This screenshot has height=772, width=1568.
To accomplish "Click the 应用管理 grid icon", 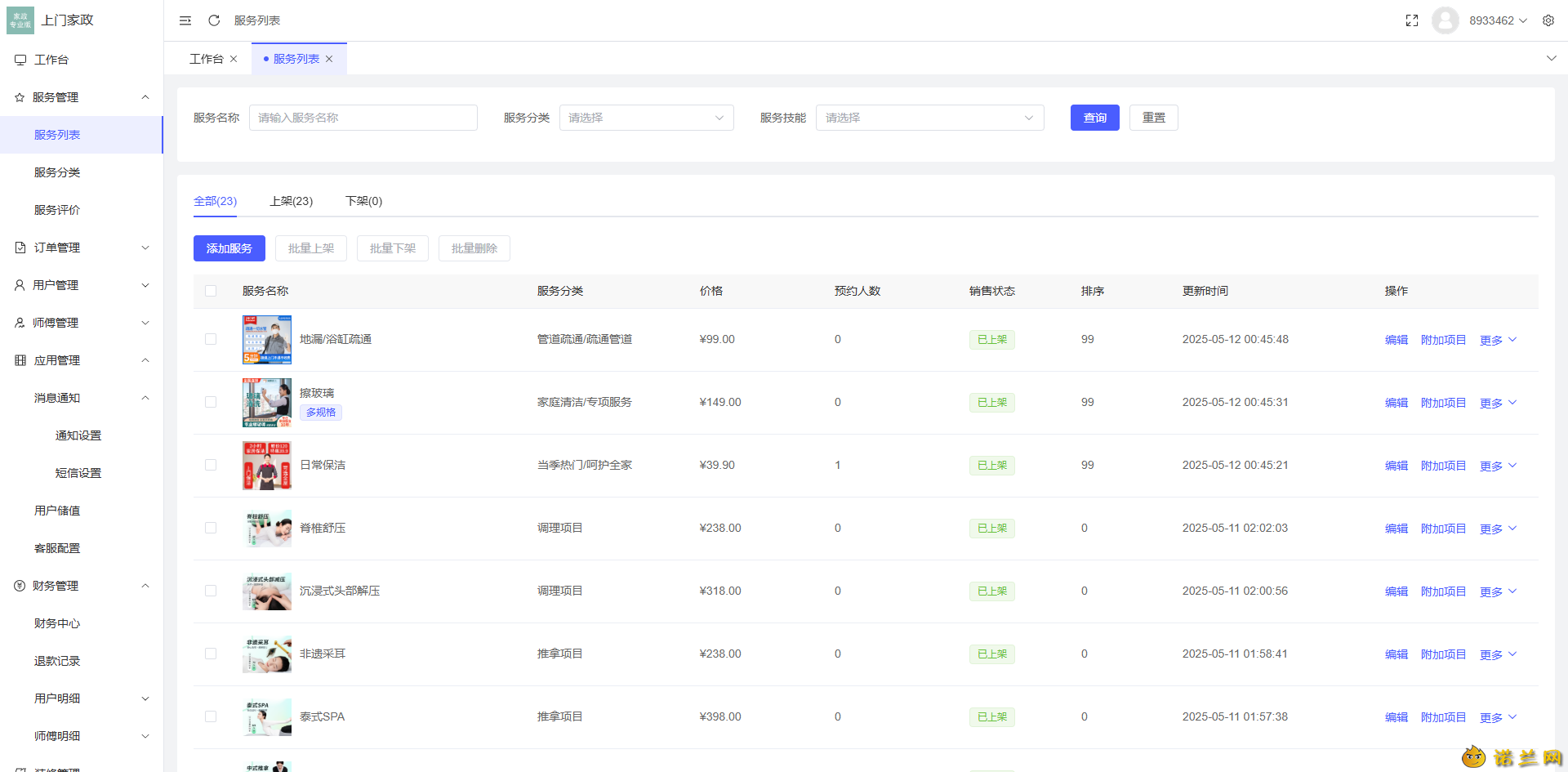I will (x=20, y=360).
